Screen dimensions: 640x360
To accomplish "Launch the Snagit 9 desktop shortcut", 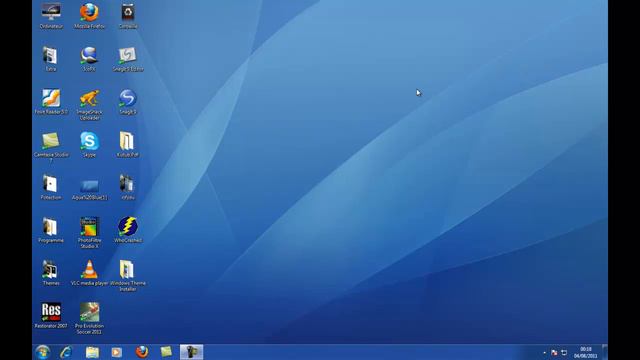I will click(128, 102).
